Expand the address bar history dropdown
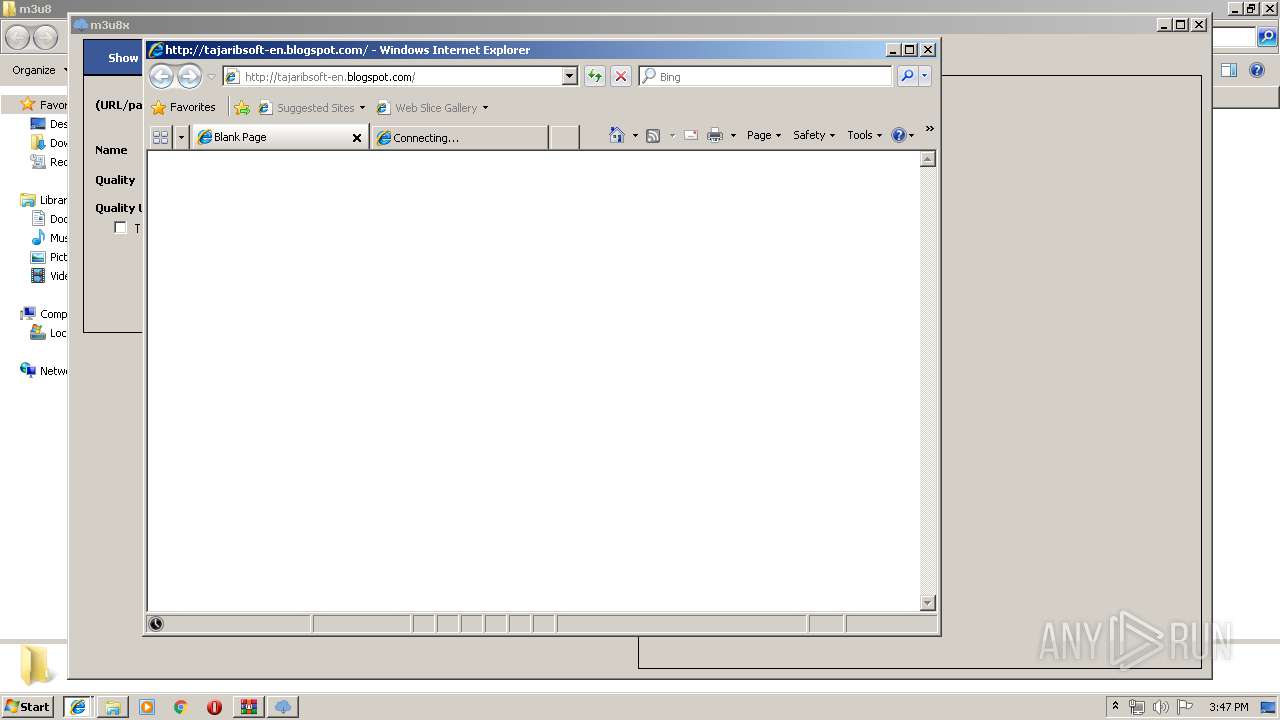The image size is (1280, 720). pos(570,76)
